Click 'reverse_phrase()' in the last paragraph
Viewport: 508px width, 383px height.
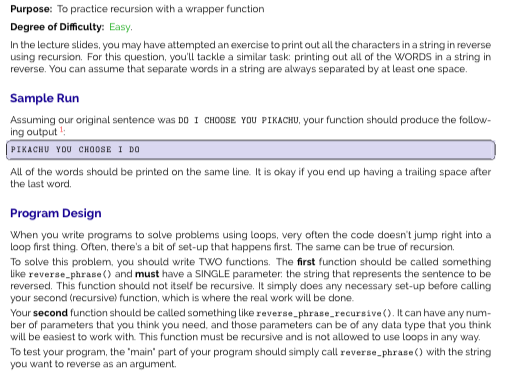(x=382, y=353)
